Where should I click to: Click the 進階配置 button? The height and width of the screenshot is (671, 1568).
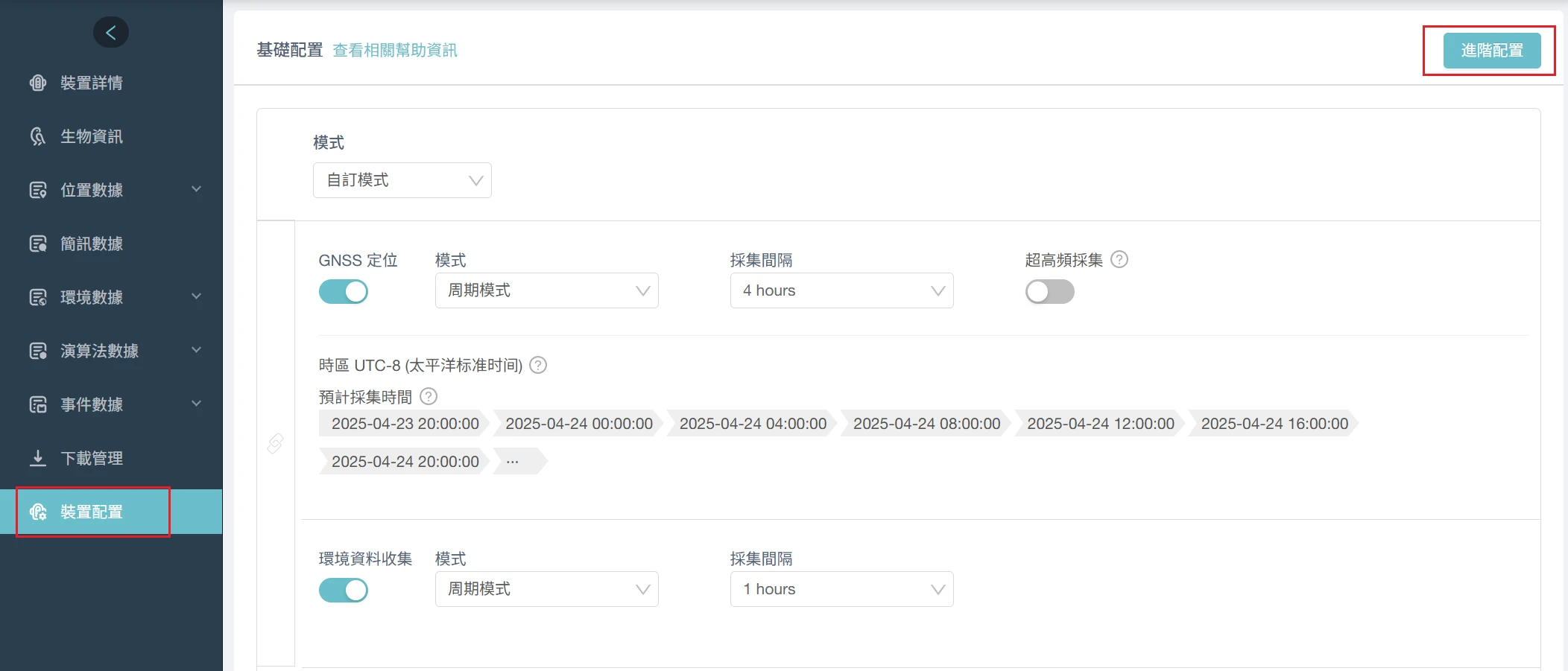(1492, 51)
